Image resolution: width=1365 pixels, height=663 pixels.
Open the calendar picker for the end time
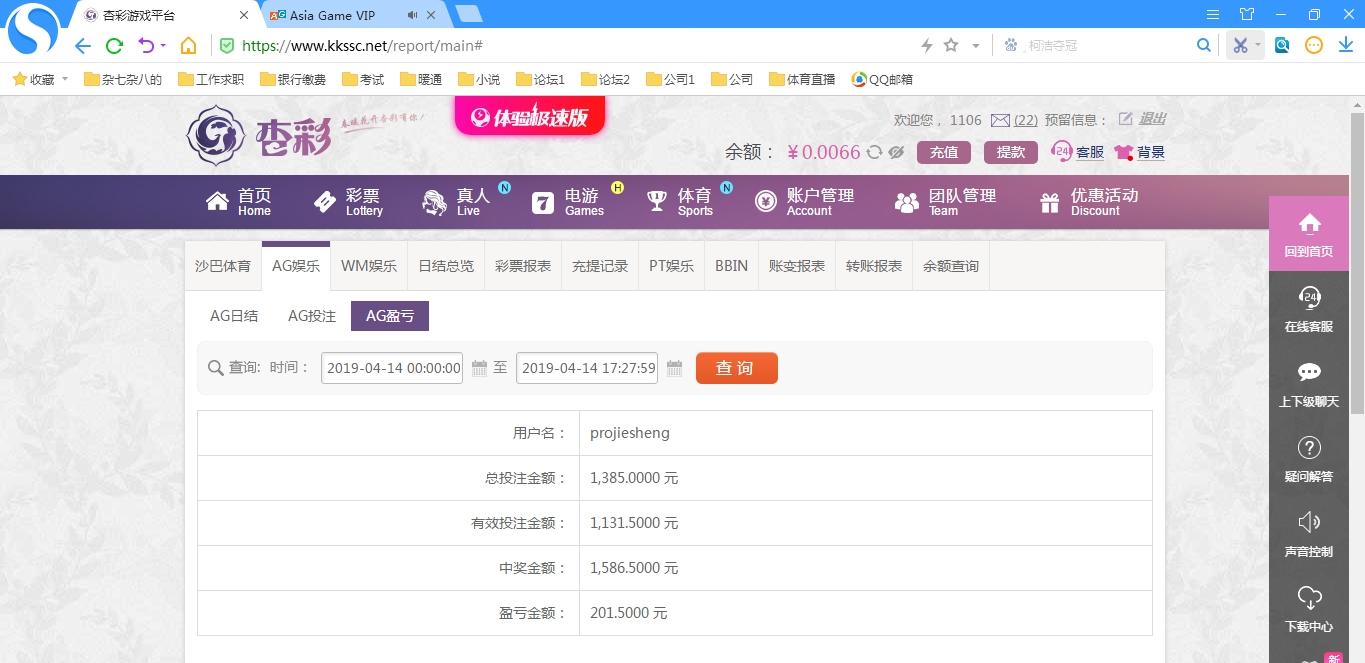[674, 368]
